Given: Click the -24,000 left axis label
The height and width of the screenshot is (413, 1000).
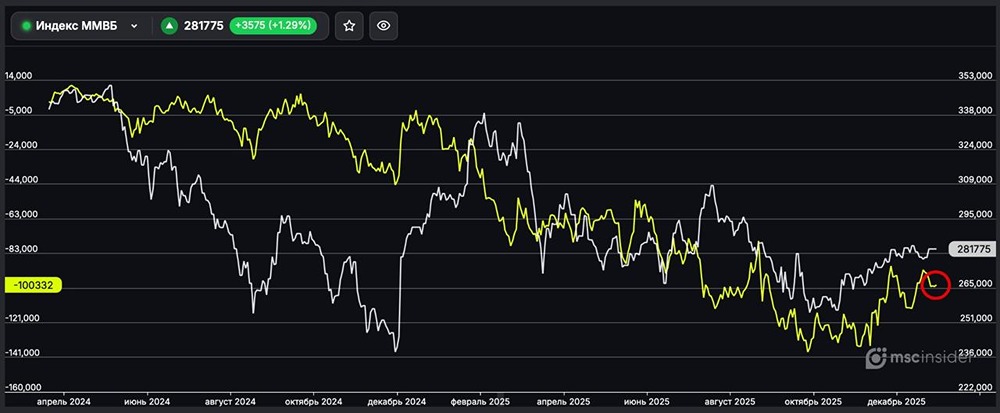Looking at the screenshot, I should [21, 146].
